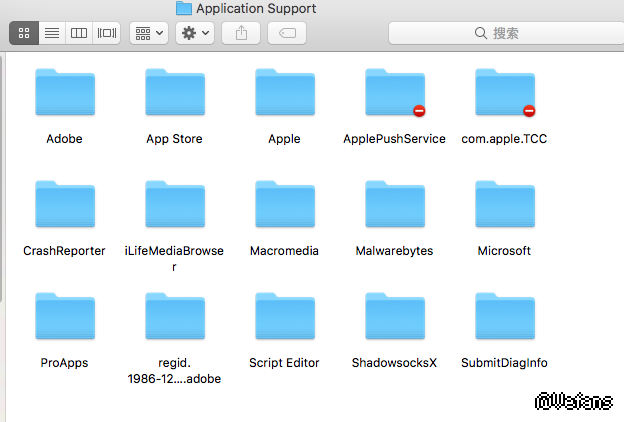The image size is (624, 422).
Task: Select the App Store folder
Action: [174, 94]
